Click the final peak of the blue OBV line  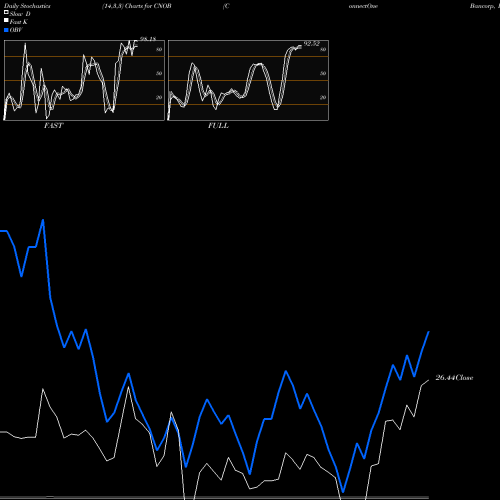(x=429, y=332)
